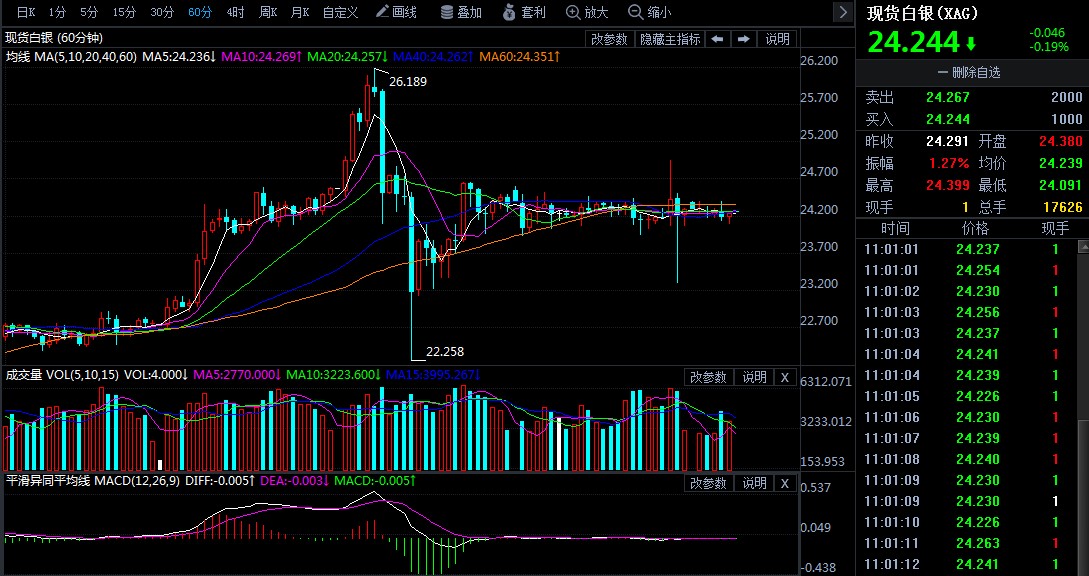Click the 26.189 high price marker
This screenshot has height=576, width=1089.
(407, 81)
